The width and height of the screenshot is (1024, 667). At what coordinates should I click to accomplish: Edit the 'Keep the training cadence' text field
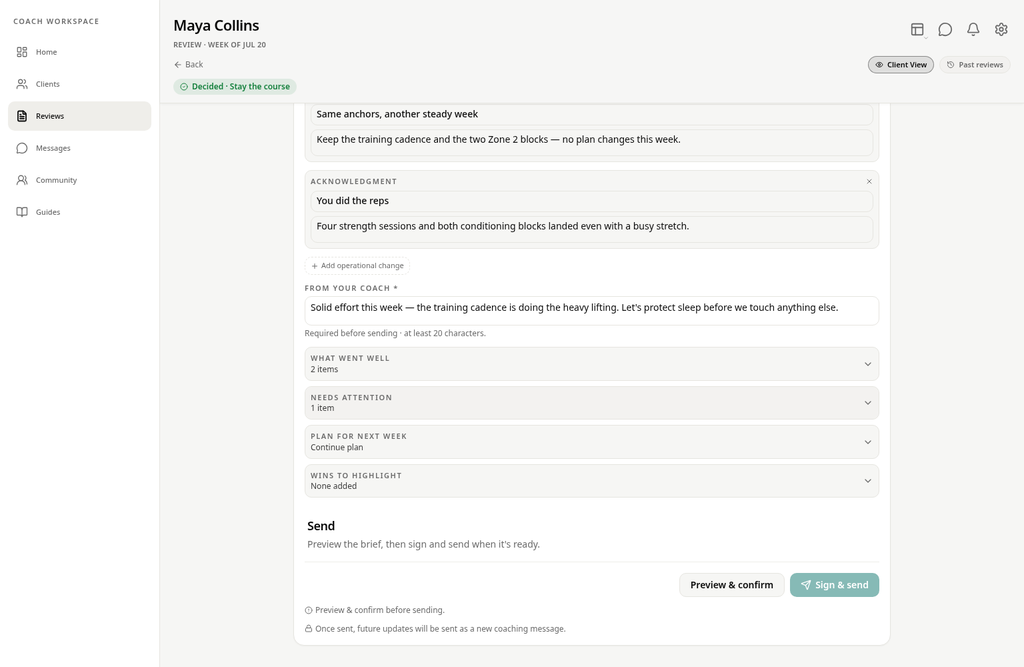[592, 142]
